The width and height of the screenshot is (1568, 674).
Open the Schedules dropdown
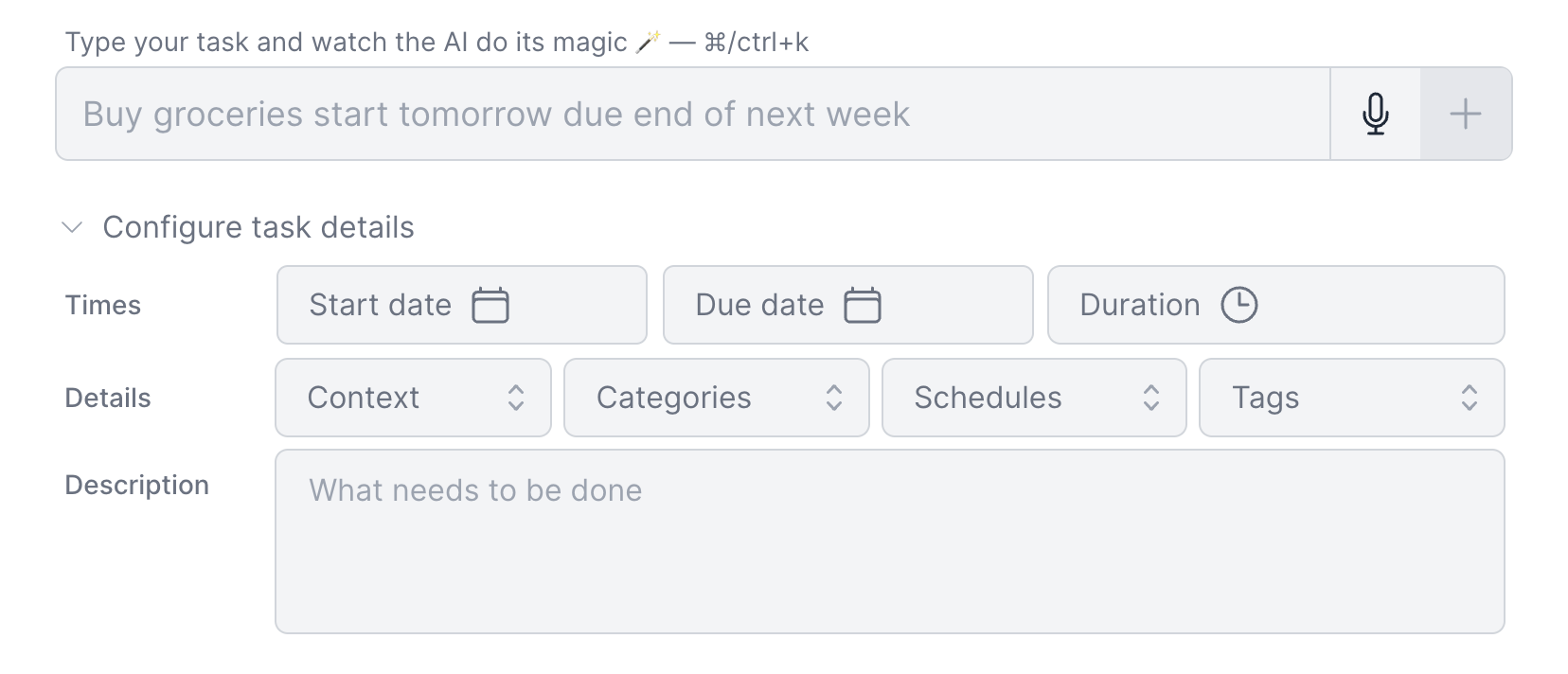coord(1033,398)
